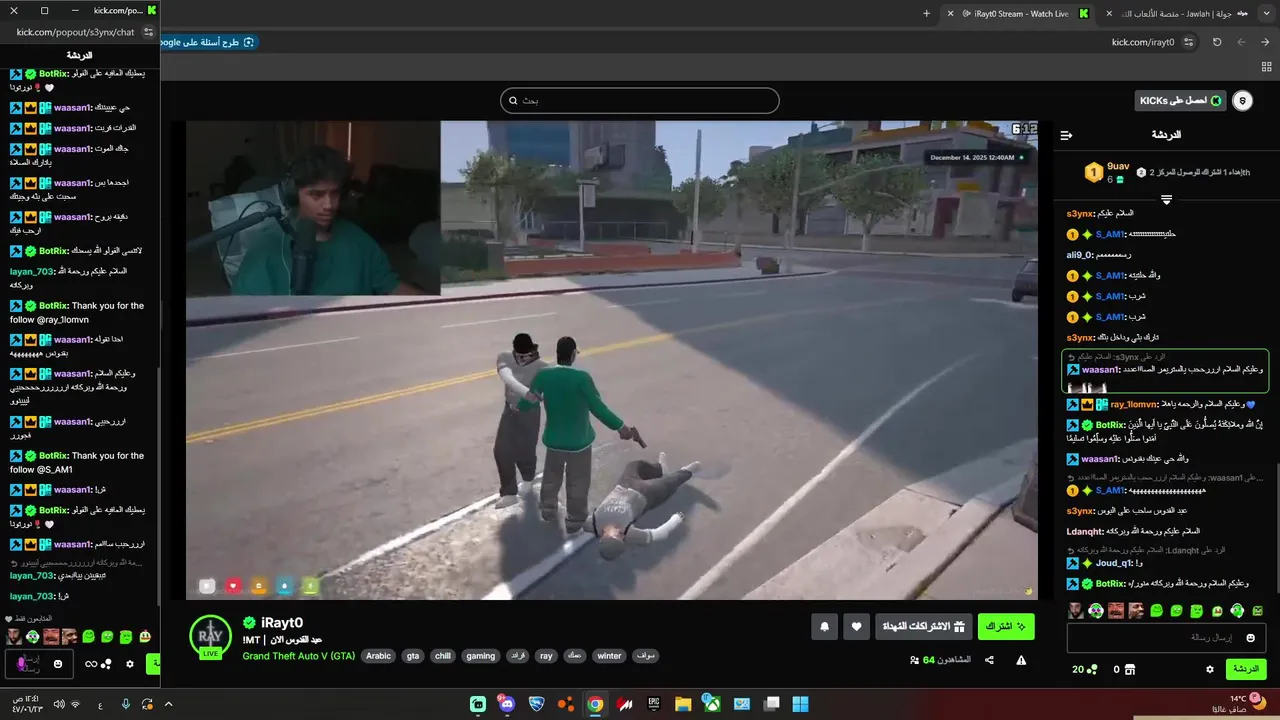Click the gaming tag chip

point(481,656)
